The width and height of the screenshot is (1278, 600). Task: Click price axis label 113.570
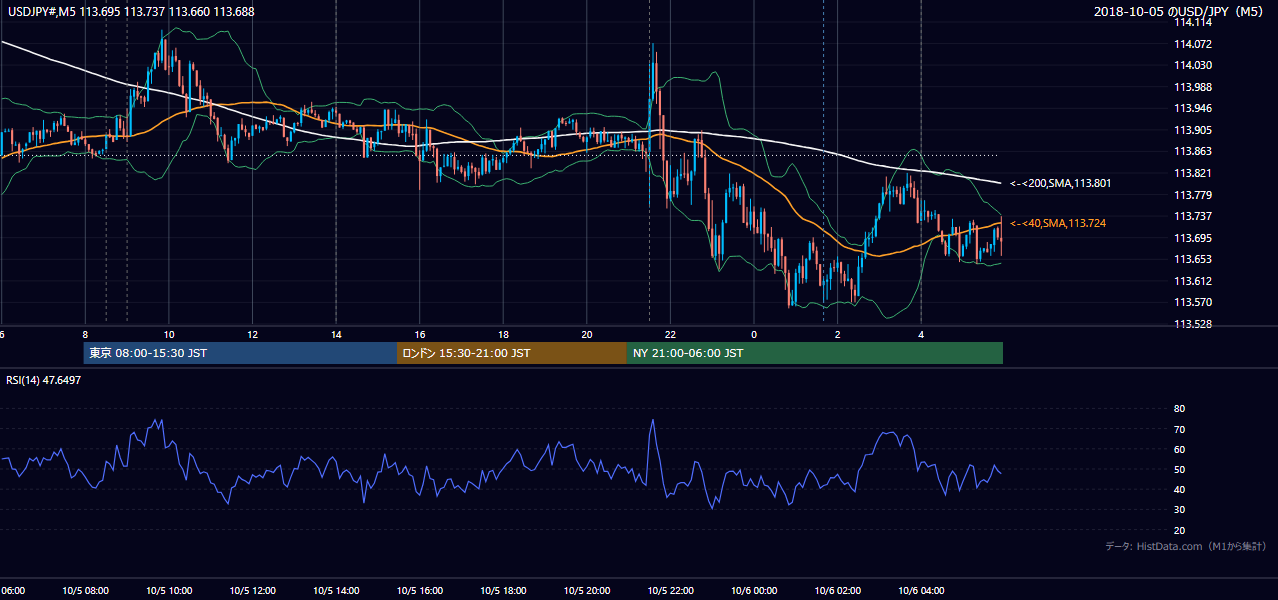point(1194,302)
